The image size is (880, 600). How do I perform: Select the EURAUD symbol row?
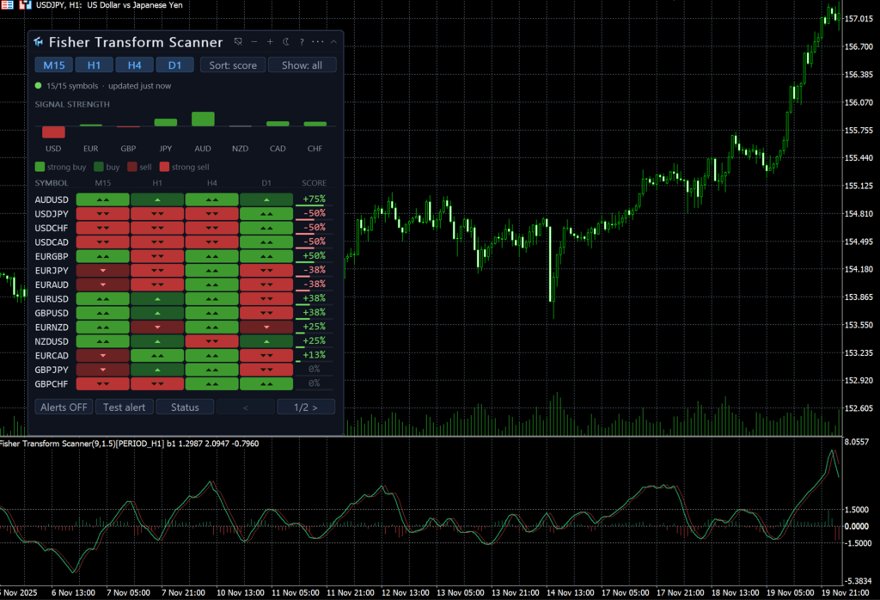pos(184,285)
